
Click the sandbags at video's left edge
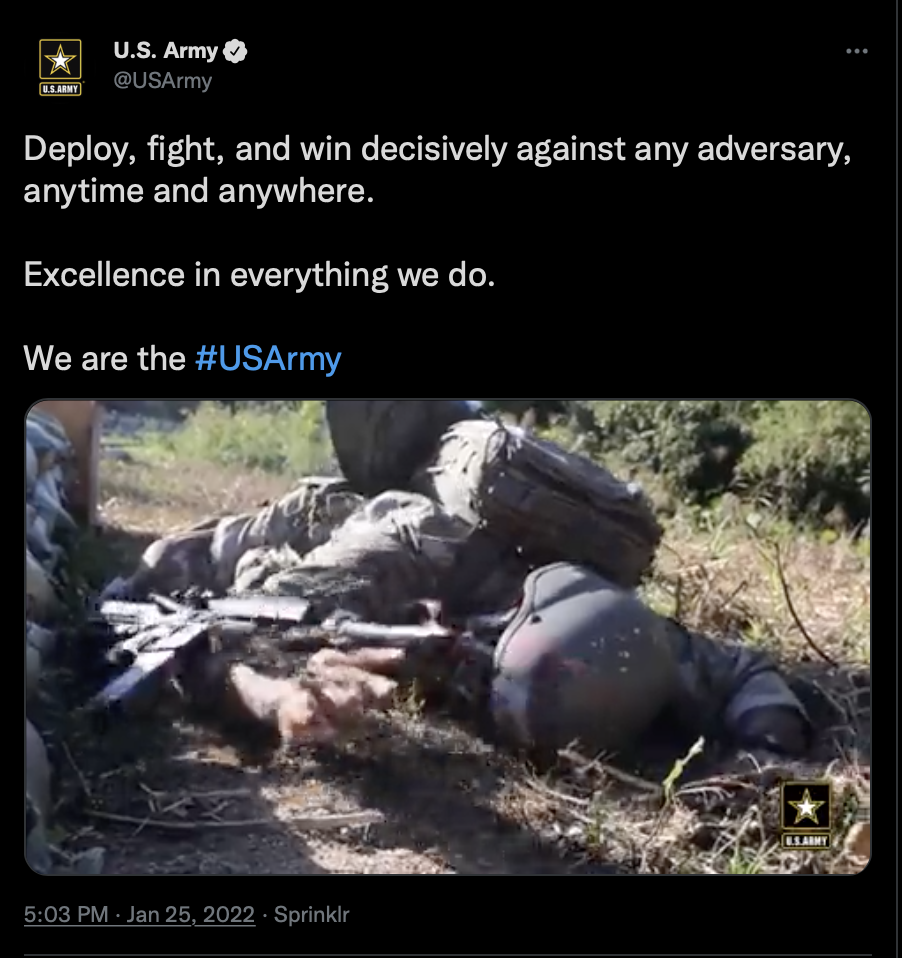[46, 550]
